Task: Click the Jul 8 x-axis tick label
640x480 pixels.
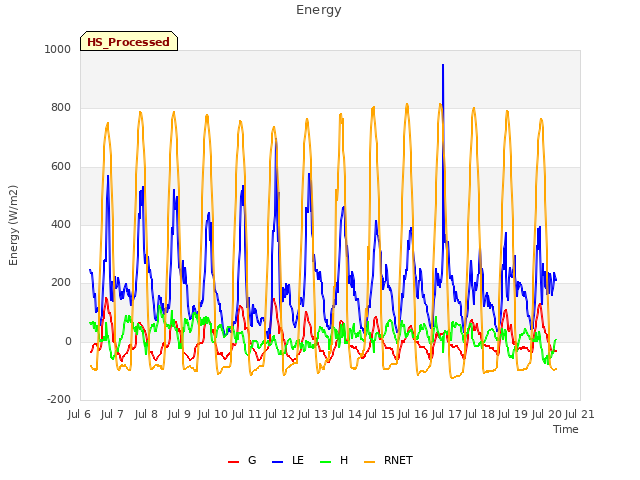Action: [x=146, y=415]
